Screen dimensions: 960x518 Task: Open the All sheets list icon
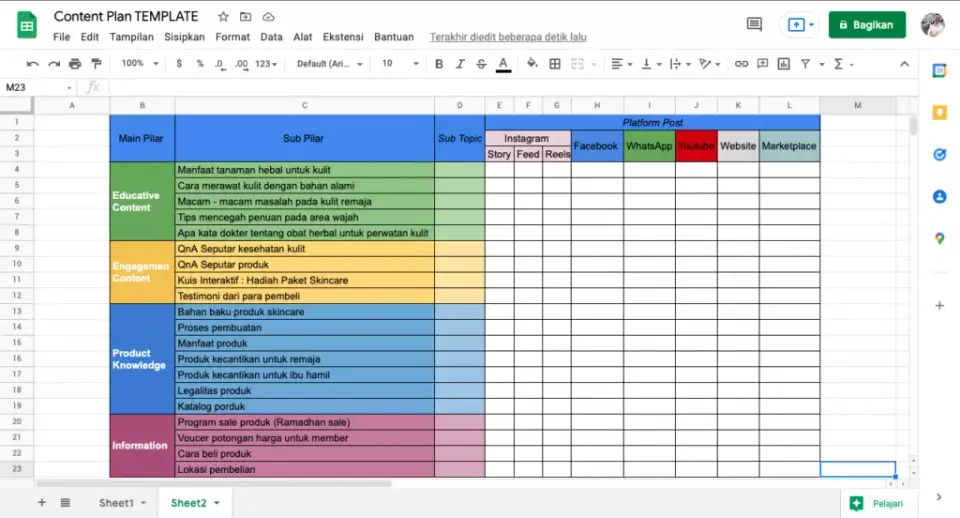pos(65,503)
